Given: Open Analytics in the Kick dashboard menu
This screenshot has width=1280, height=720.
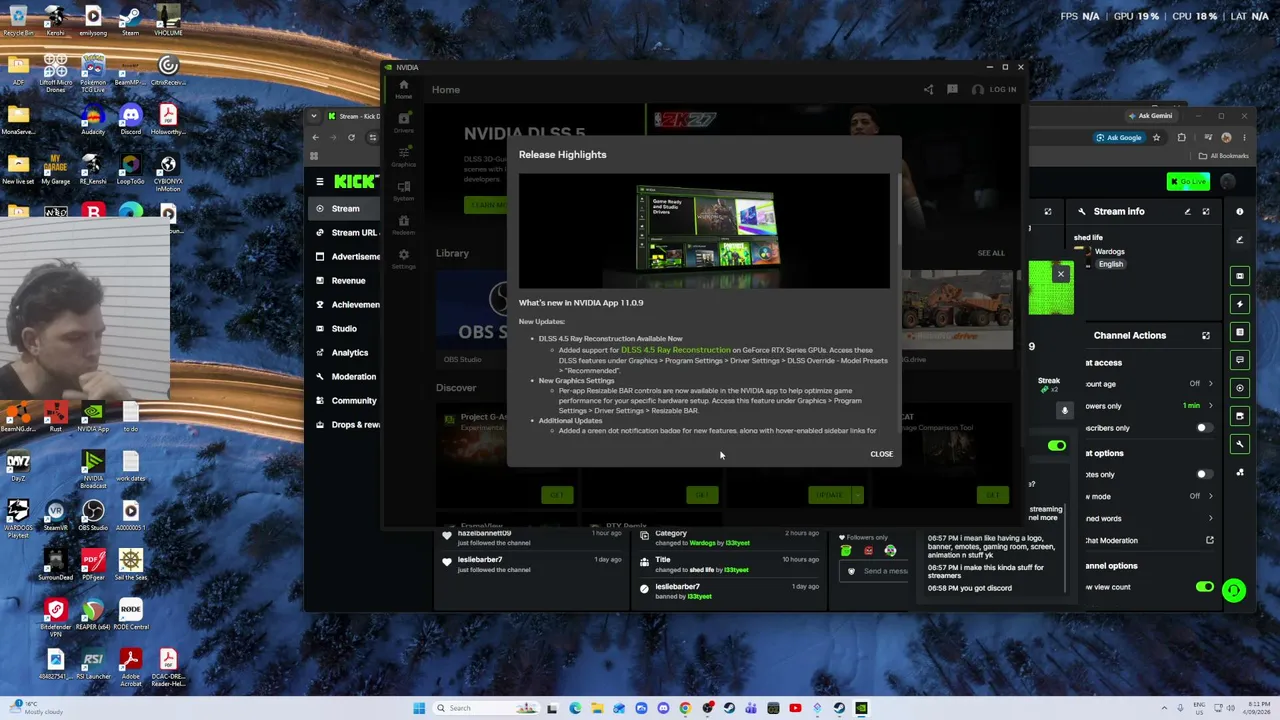Looking at the screenshot, I should [350, 352].
